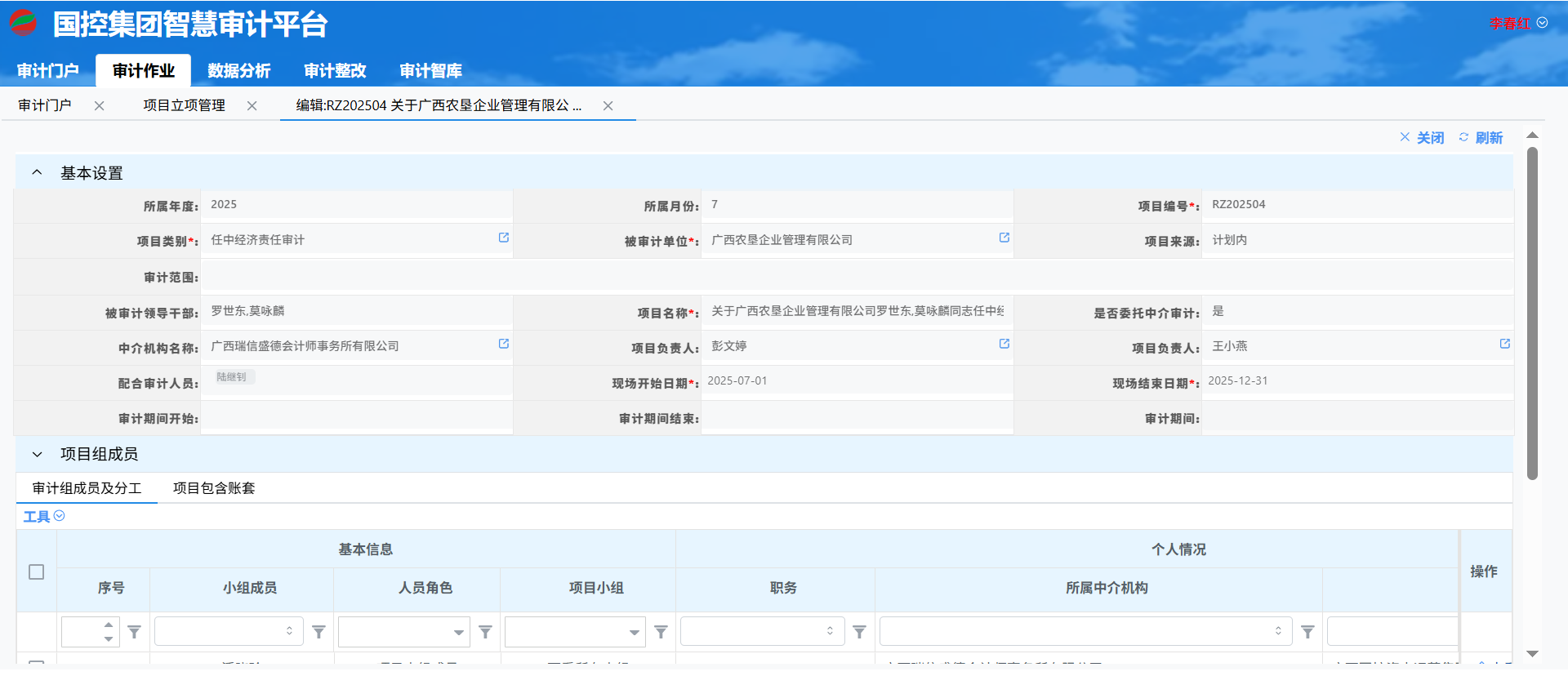Switch to 项目包含账套 tab
The width and height of the screenshot is (1568, 685).
[214, 488]
